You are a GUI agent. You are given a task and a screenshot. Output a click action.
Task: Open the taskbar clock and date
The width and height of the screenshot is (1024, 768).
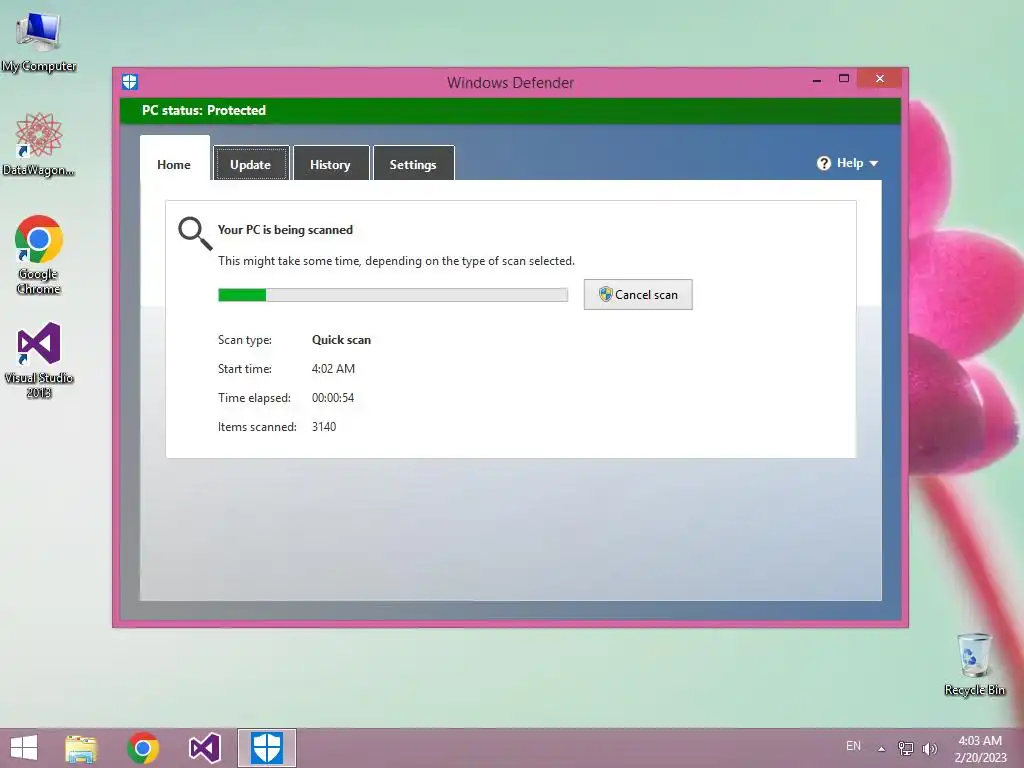tap(980, 749)
